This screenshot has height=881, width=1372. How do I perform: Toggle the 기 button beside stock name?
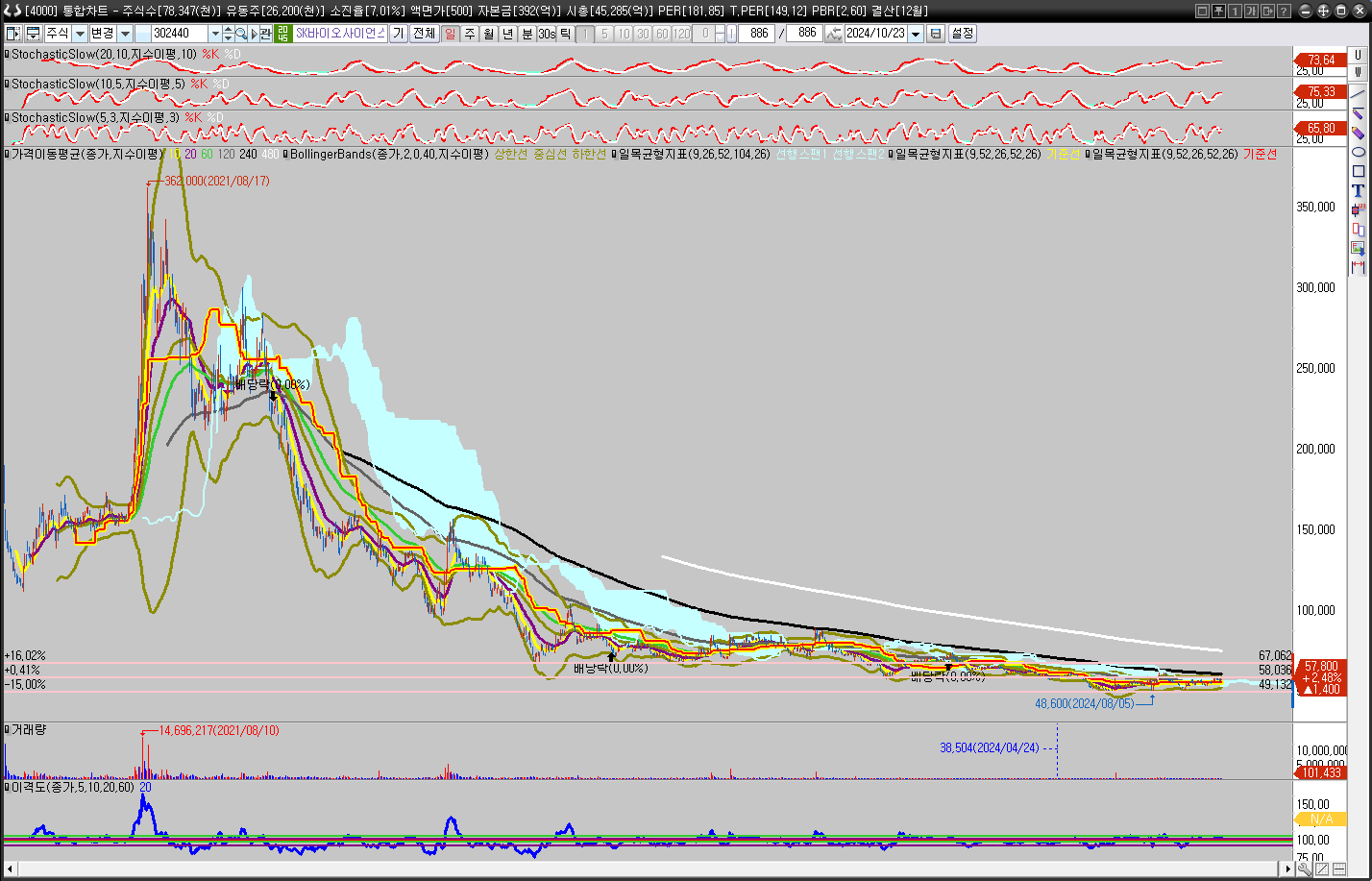point(398,34)
